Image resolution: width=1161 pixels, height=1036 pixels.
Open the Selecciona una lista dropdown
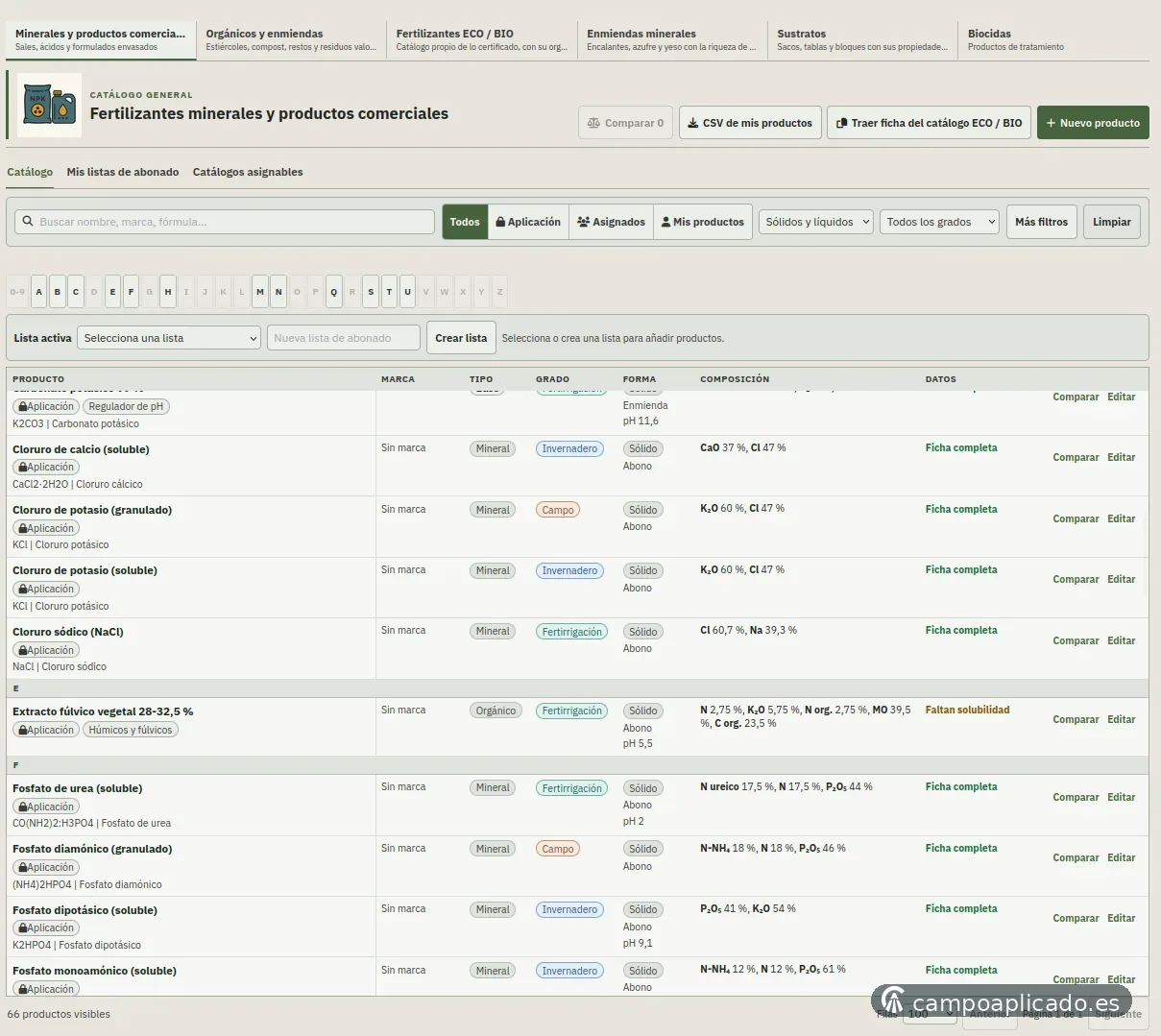169,338
